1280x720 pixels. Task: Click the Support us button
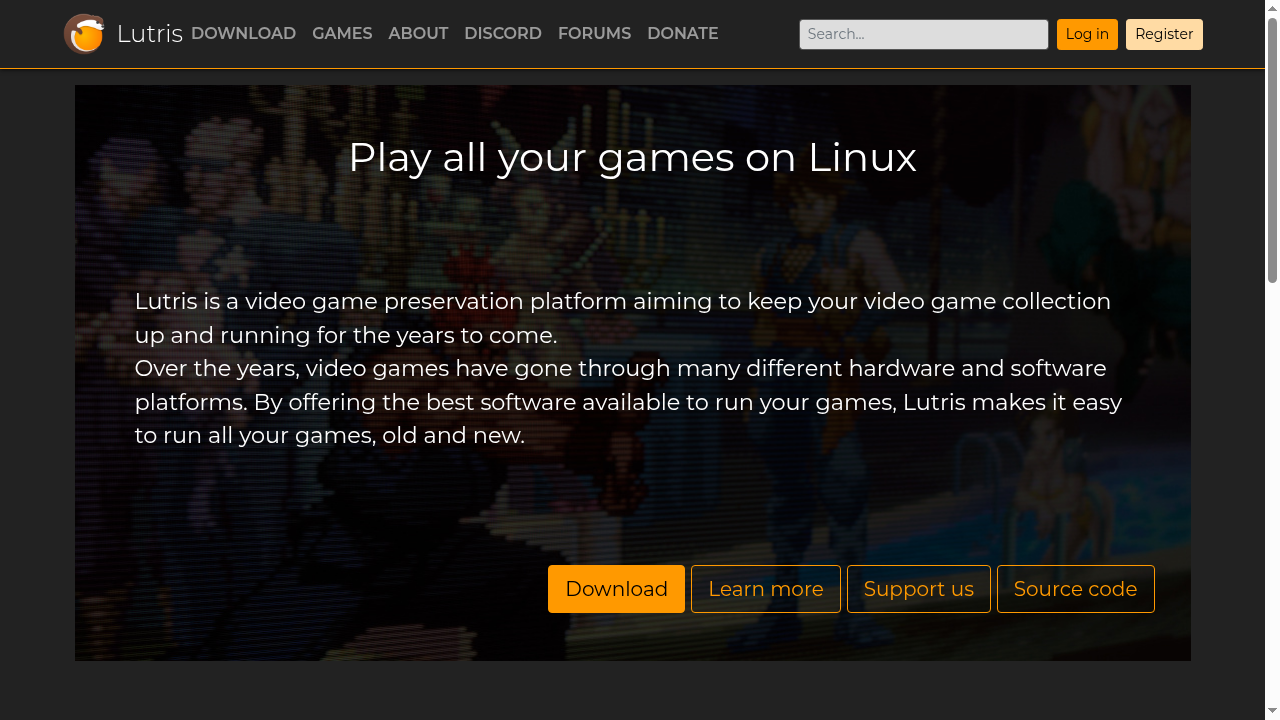[918, 588]
